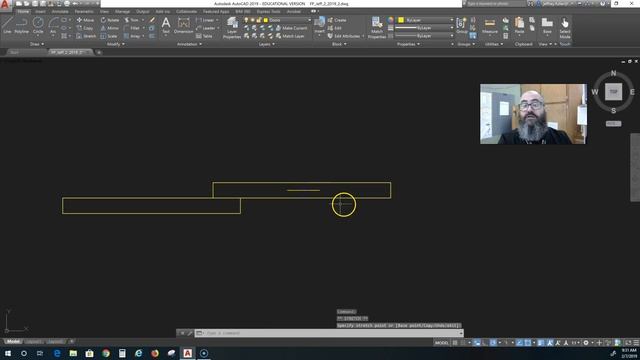Open AutoCAD application menu logo
Viewport: 640px width, 360px height.
coord(5,5)
